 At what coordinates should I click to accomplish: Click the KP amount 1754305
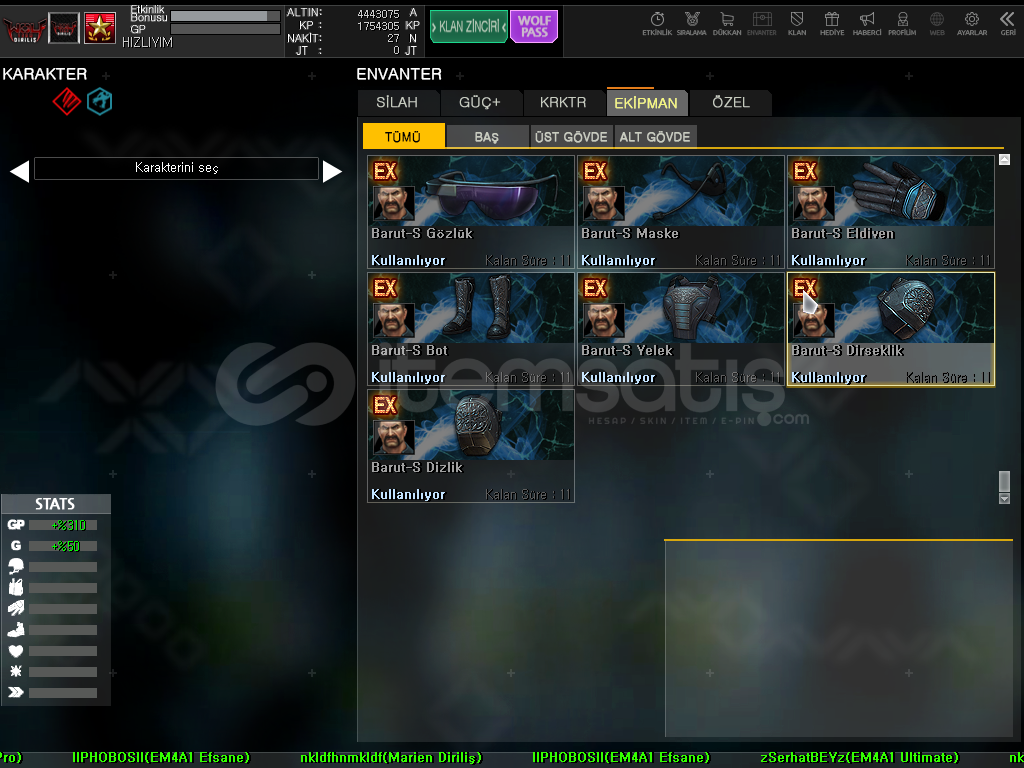pos(378,26)
